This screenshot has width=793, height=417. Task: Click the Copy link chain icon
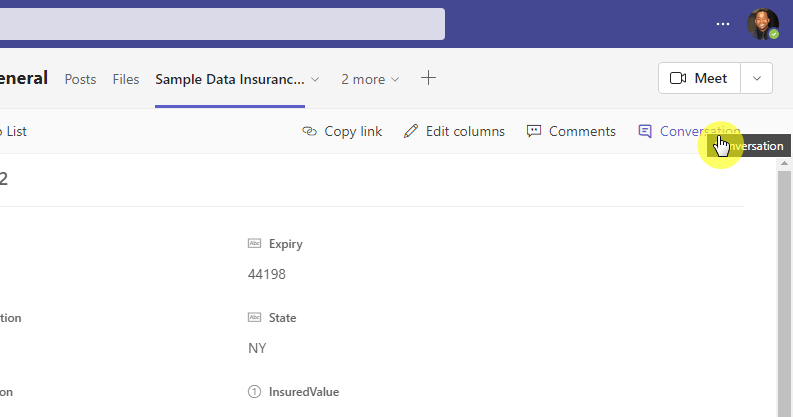(310, 131)
